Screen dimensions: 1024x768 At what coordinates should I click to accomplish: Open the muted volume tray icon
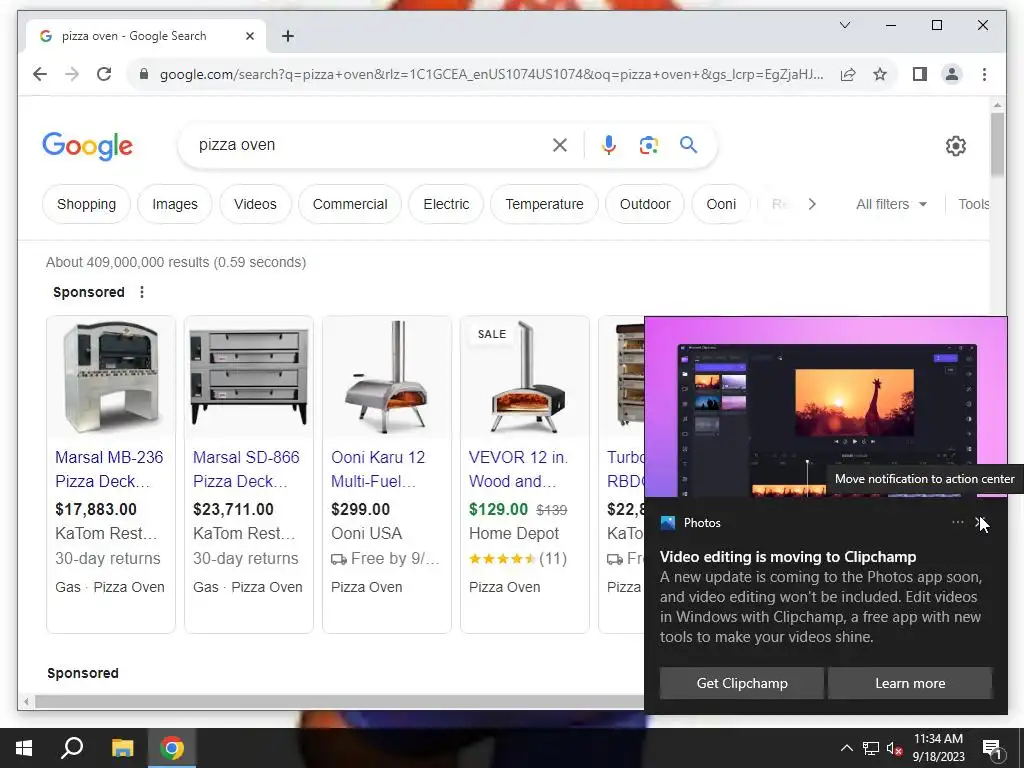(x=894, y=748)
